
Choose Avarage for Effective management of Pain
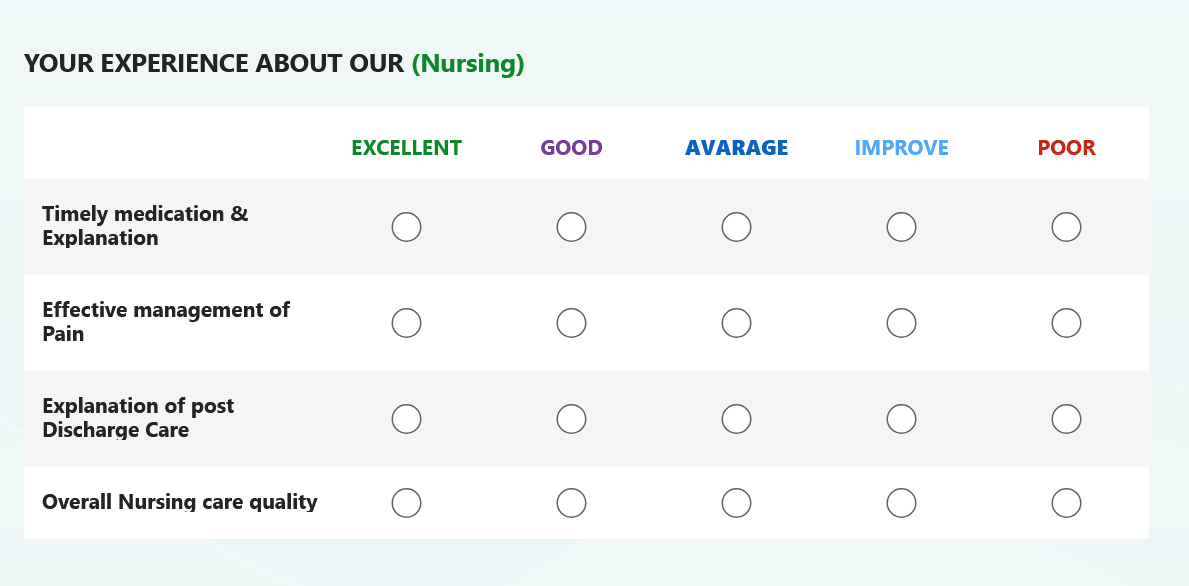(x=736, y=323)
